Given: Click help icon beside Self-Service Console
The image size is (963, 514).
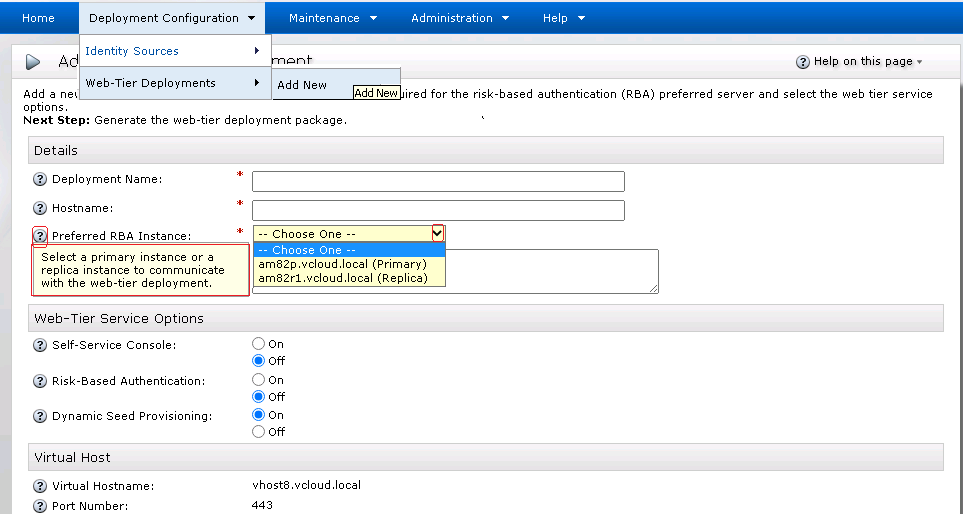Looking at the screenshot, I should 40,345.
